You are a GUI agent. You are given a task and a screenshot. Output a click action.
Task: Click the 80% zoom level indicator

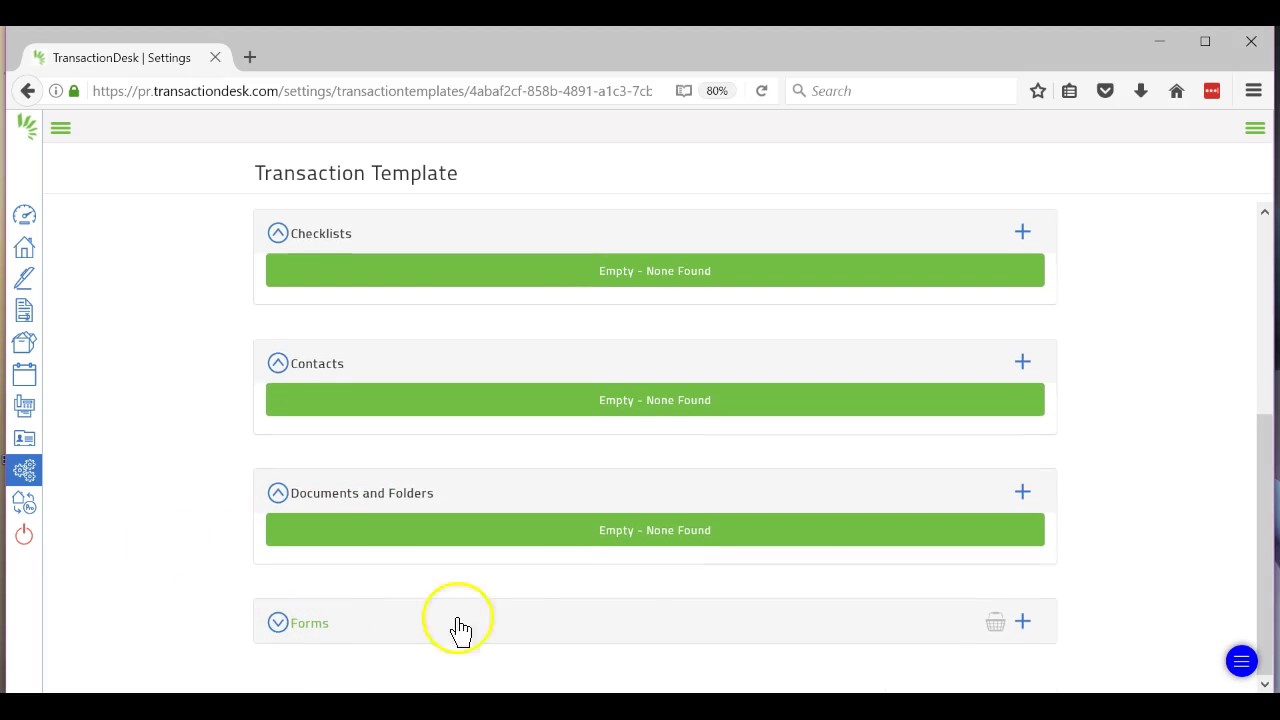(x=717, y=91)
